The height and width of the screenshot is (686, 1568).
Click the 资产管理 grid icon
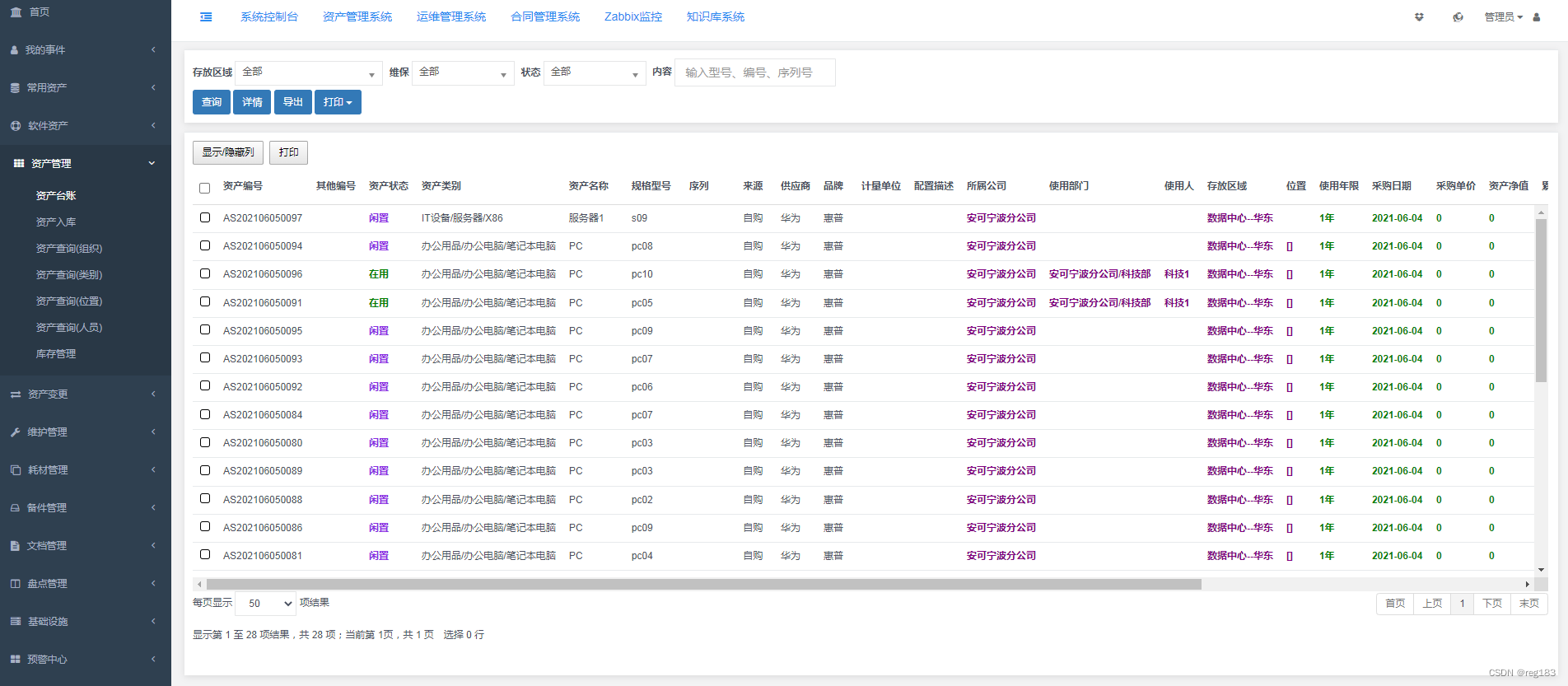(19, 164)
